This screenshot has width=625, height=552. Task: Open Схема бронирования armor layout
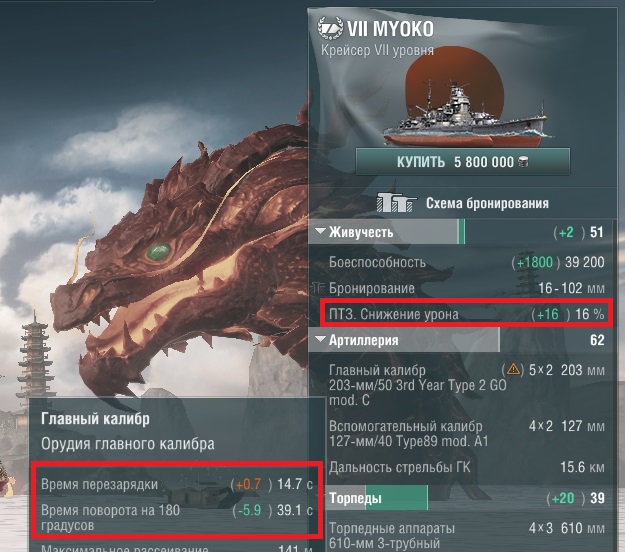463,203
